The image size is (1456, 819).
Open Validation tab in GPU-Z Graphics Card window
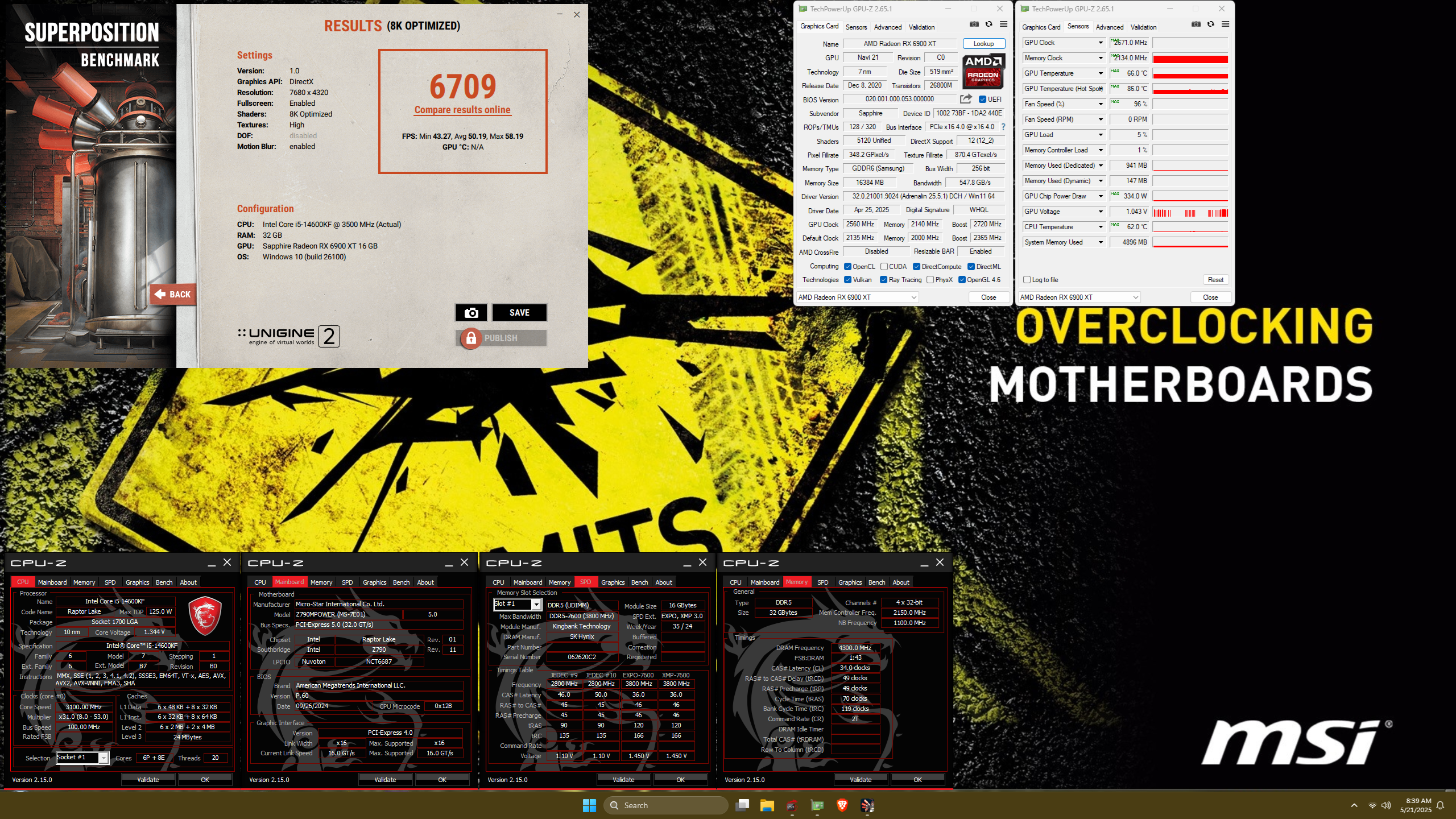pos(921,27)
